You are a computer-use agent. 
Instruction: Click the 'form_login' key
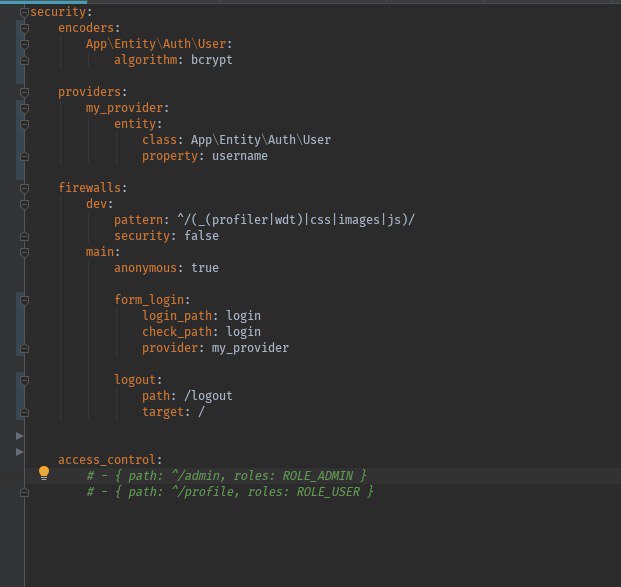(x=149, y=300)
